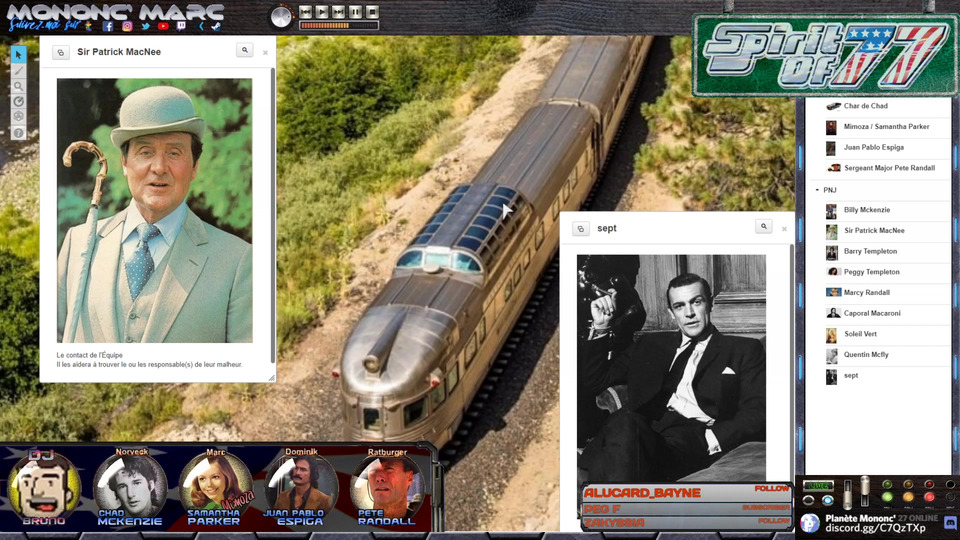This screenshot has height=540, width=960.
Task: Choose the drawing brush tool
Action: 18,70
